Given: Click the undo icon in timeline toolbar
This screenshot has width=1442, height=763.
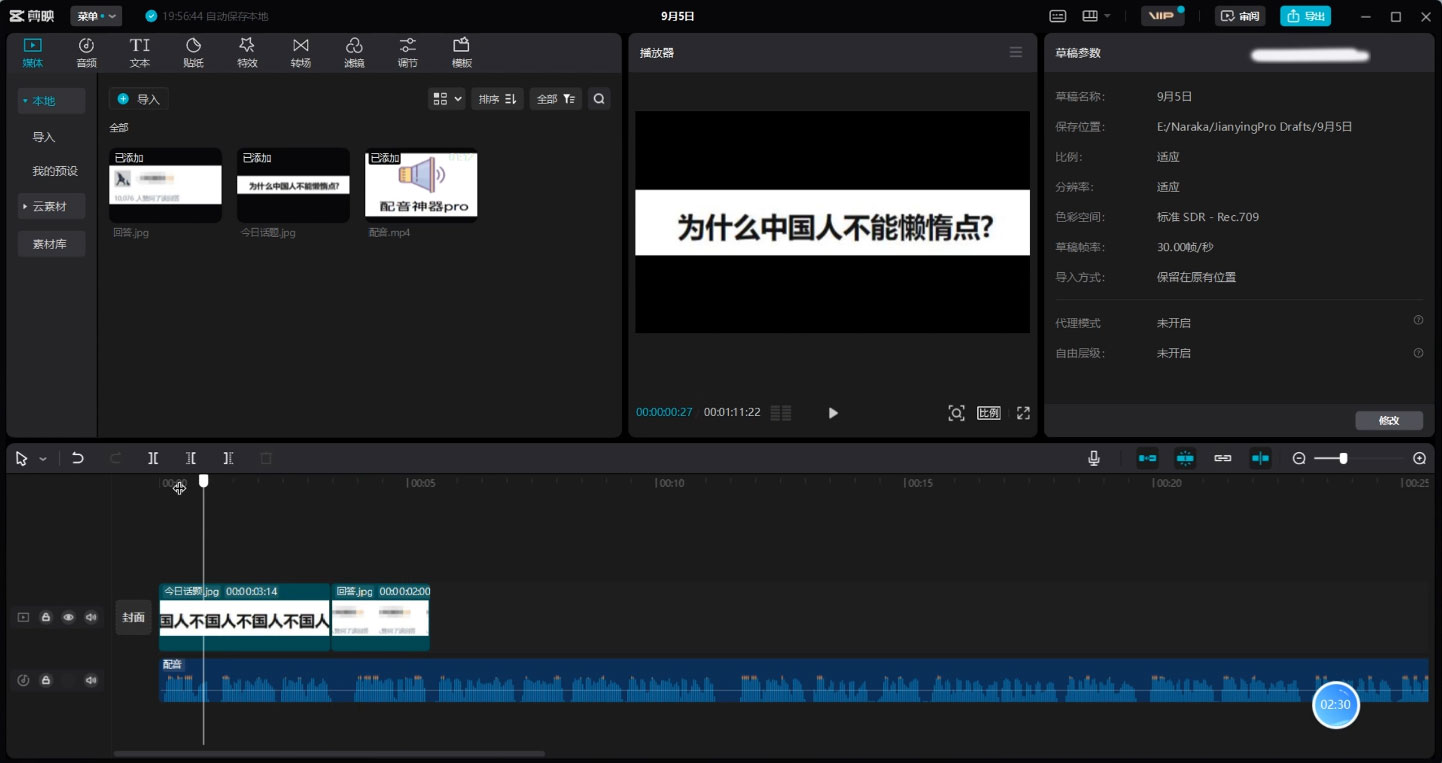Looking at the screenshot, I should coord(78,458).
